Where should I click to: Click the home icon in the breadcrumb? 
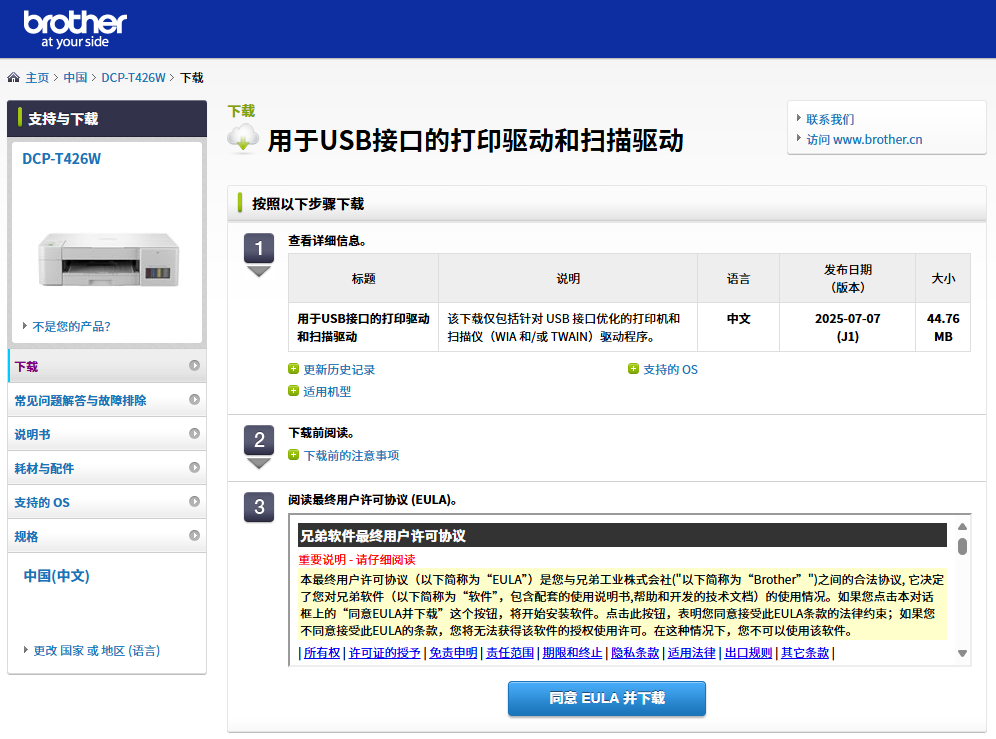click(x=13, y=78)
